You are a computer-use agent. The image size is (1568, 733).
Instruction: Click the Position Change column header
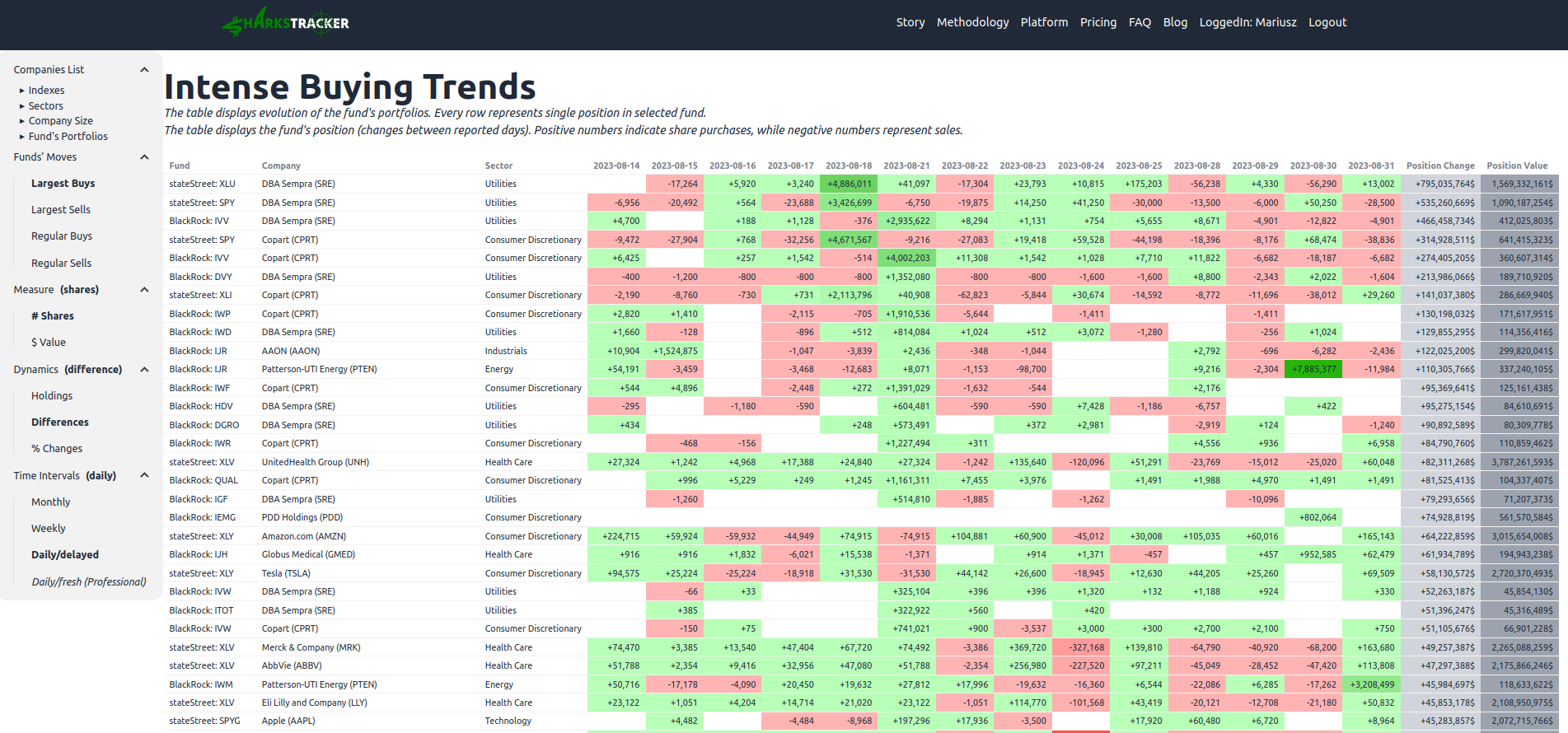[1440, 166]
